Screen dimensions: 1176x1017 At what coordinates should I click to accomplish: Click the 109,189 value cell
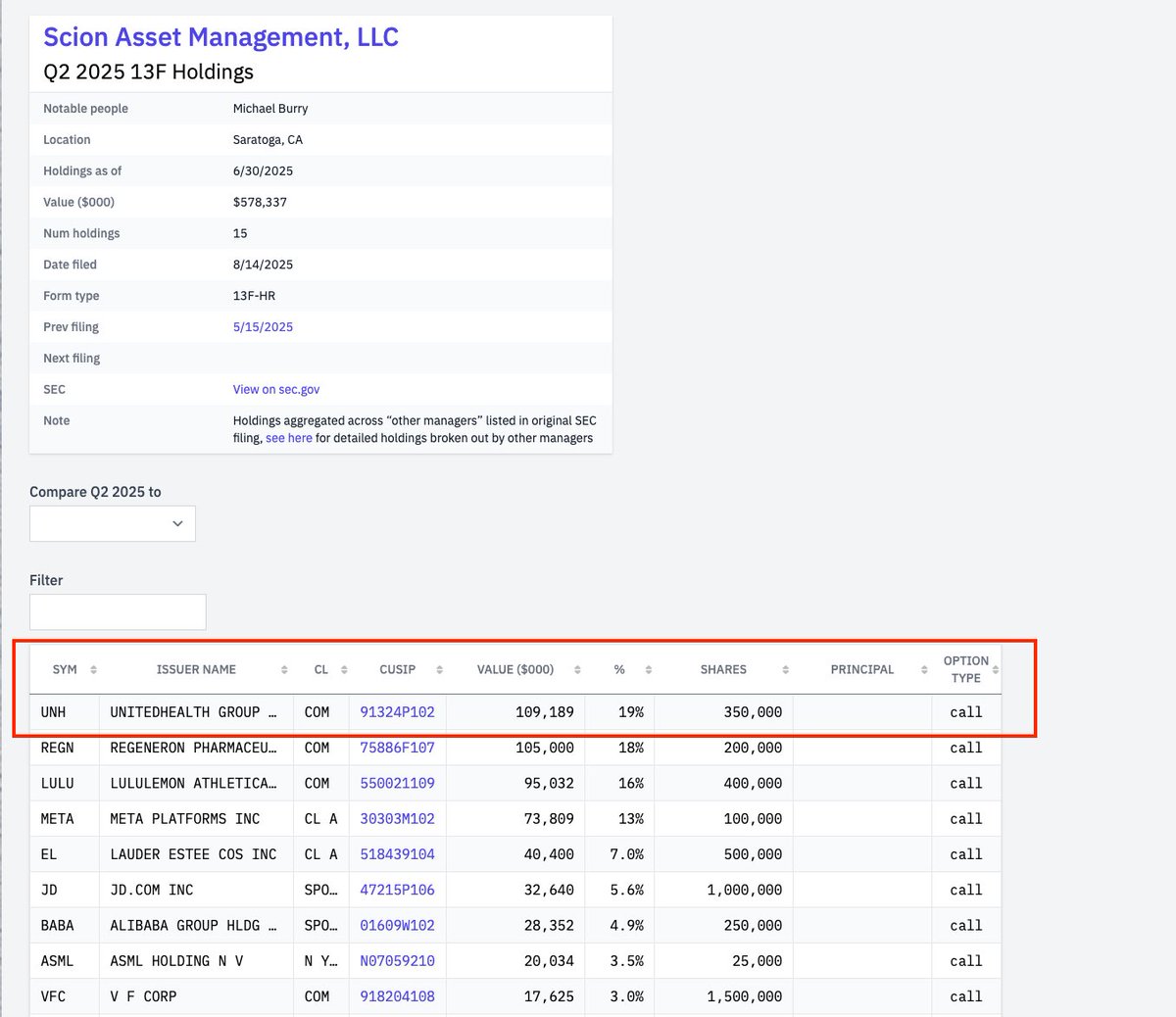pos(515,712)
